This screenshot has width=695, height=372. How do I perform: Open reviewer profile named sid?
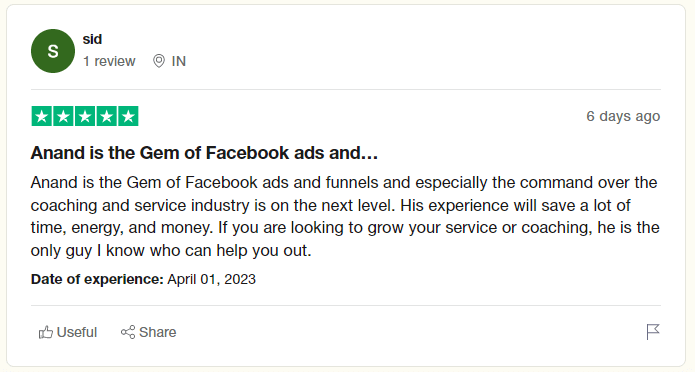point(92,39)
